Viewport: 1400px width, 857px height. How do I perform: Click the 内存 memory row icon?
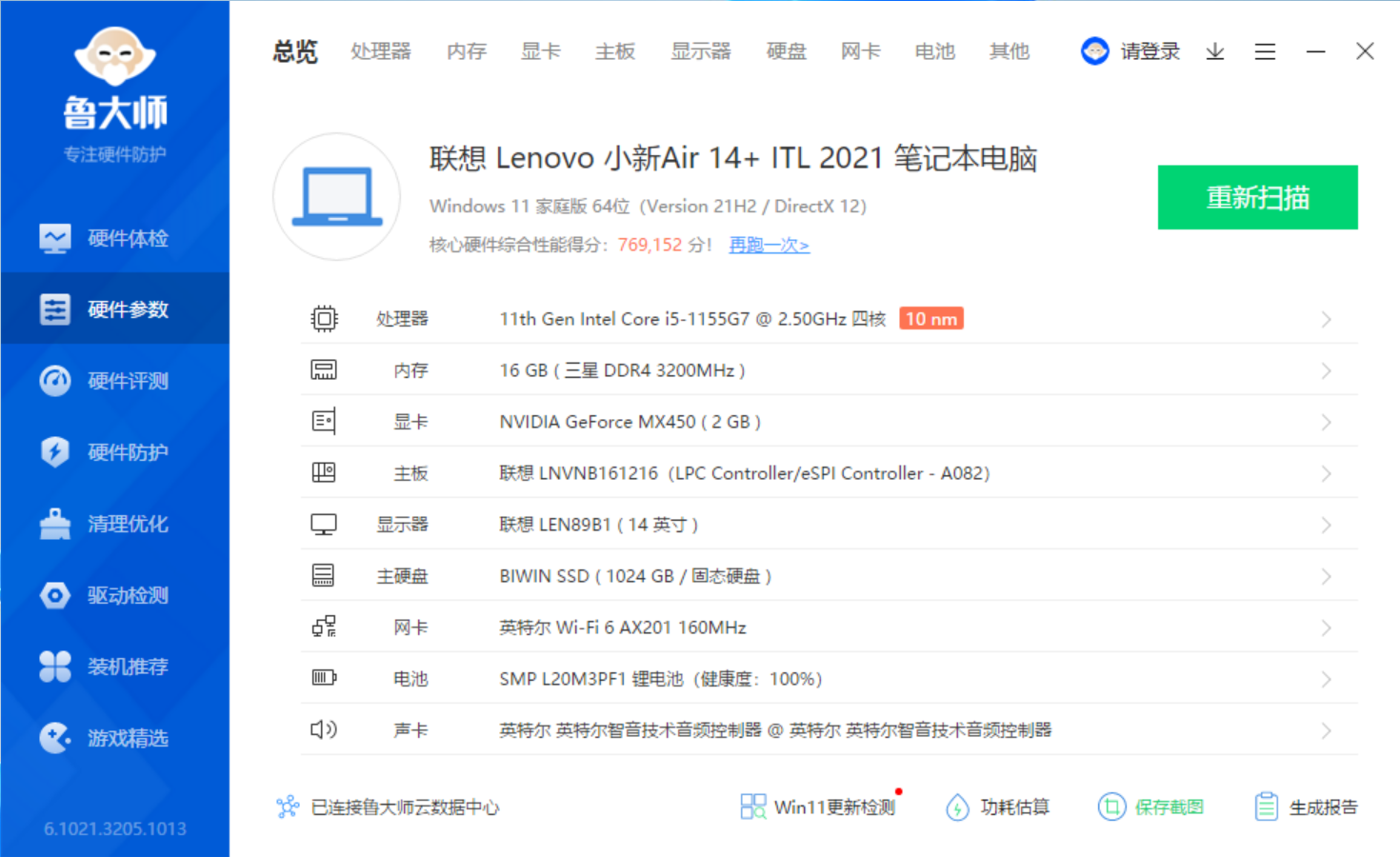(x=324, y=369)
